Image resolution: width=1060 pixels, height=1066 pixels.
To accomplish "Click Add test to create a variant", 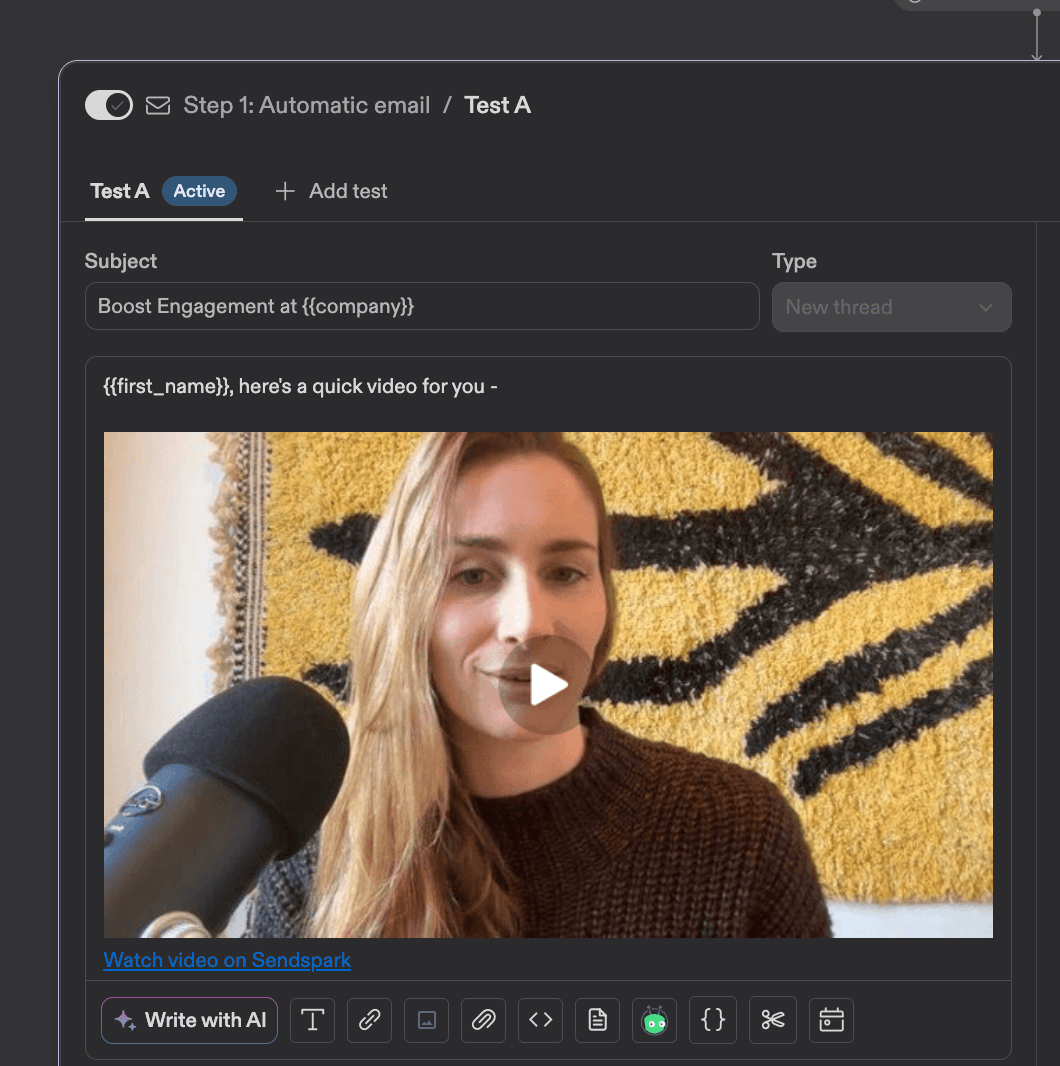I will 331,191.
